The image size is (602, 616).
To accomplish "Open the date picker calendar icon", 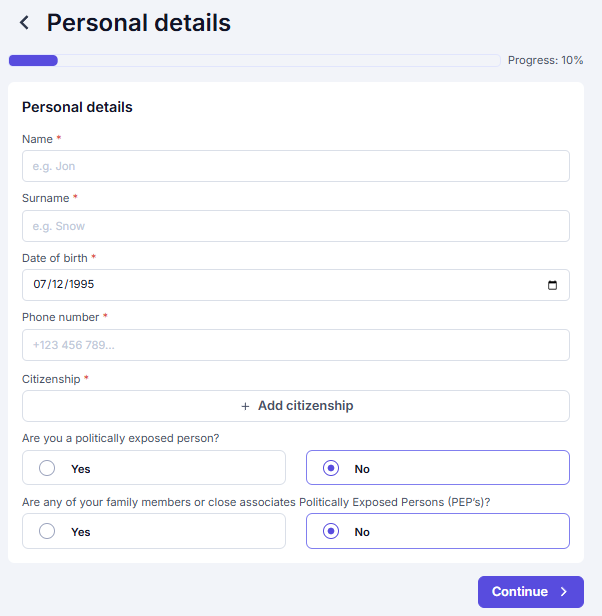I will point(552,285).
